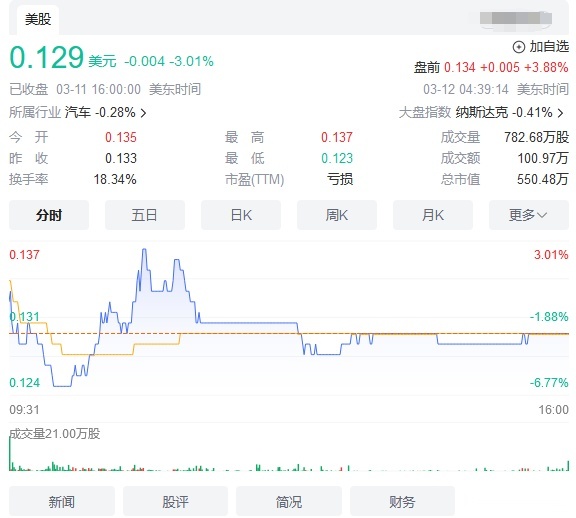Open the 新闻 section

[x=62, y=501]
